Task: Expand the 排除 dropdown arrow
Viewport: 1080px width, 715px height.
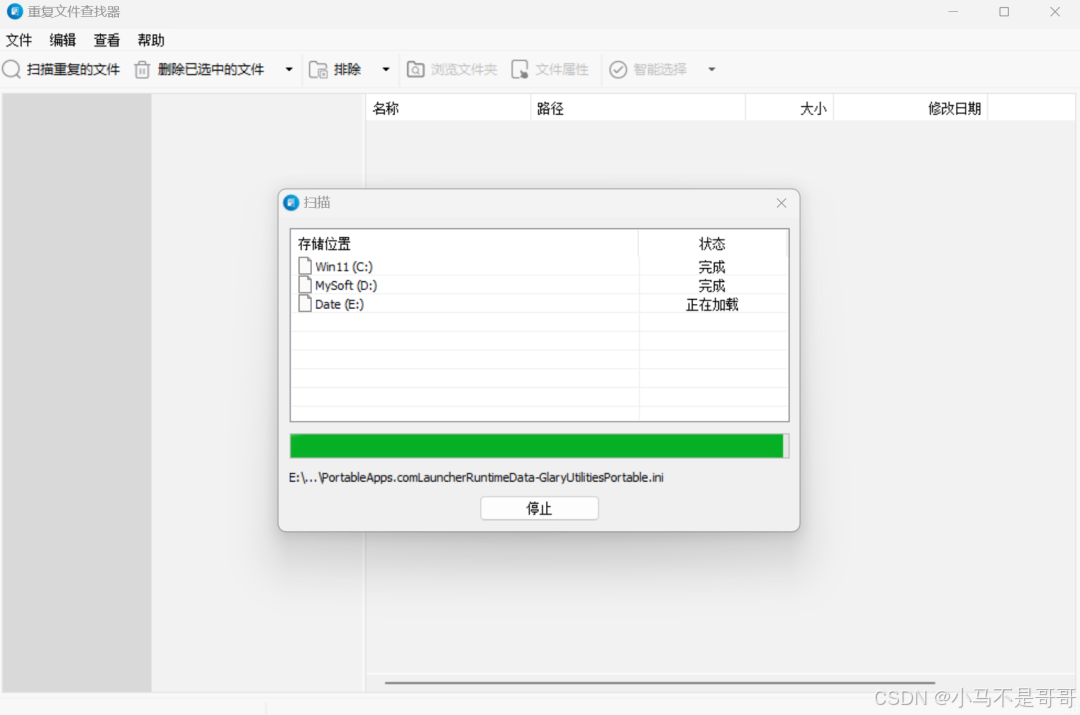Action: (x=386, y=70)
